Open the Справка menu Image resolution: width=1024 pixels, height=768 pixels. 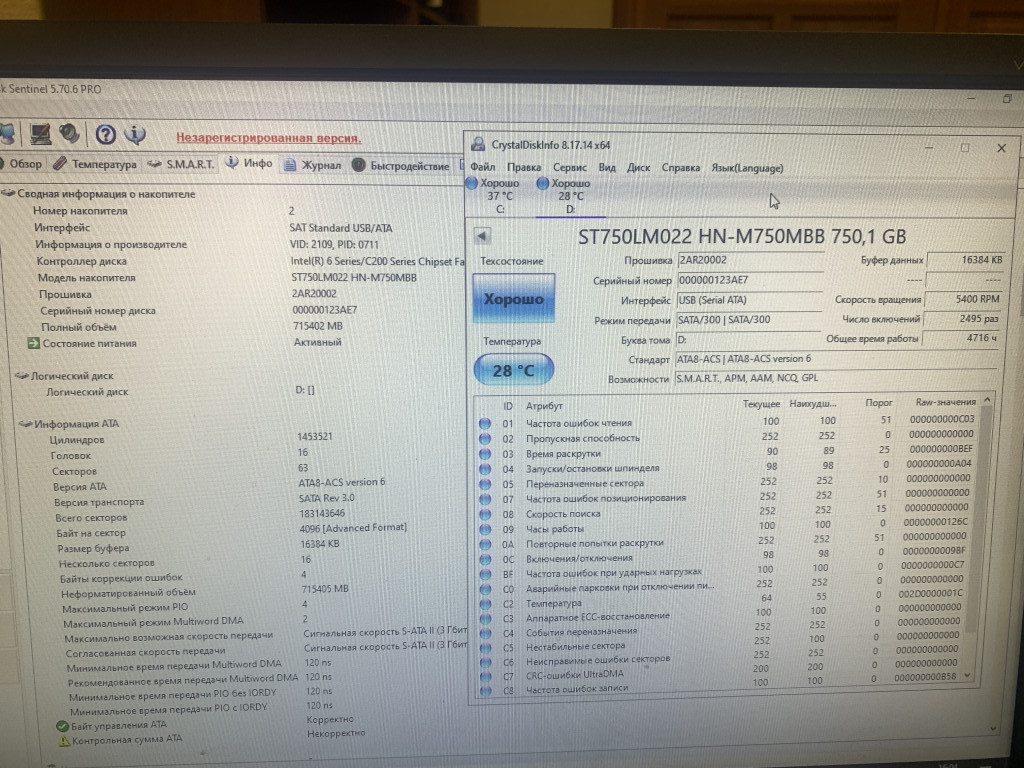(680, 168)
